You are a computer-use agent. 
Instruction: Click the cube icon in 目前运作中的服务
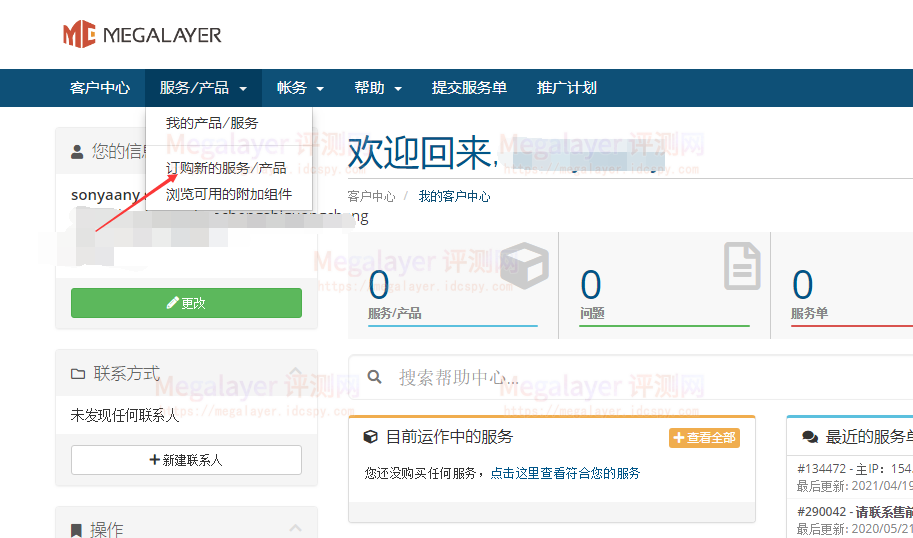pyautogui.click(x=370, y=437)
